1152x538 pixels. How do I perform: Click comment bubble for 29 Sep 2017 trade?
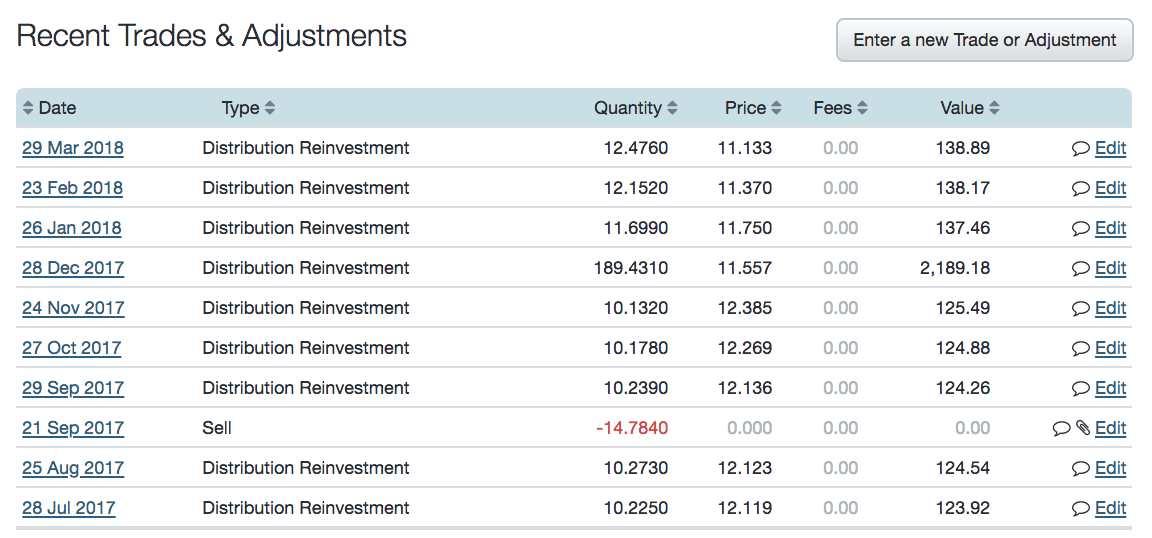pyautogui.click(x=1080, y=389)
